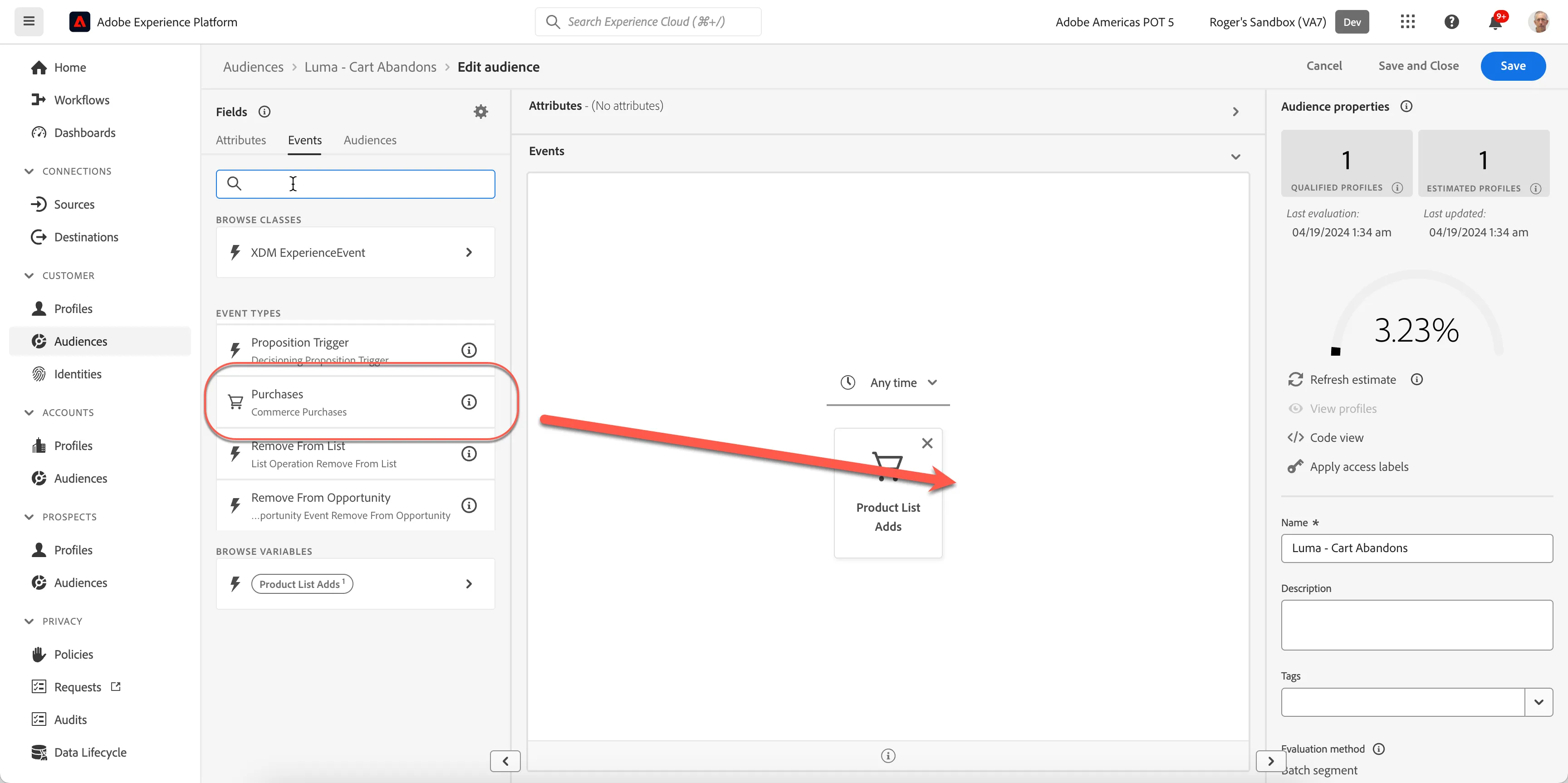
Task: Cancel audience editing
Action: pos(1324,66)
